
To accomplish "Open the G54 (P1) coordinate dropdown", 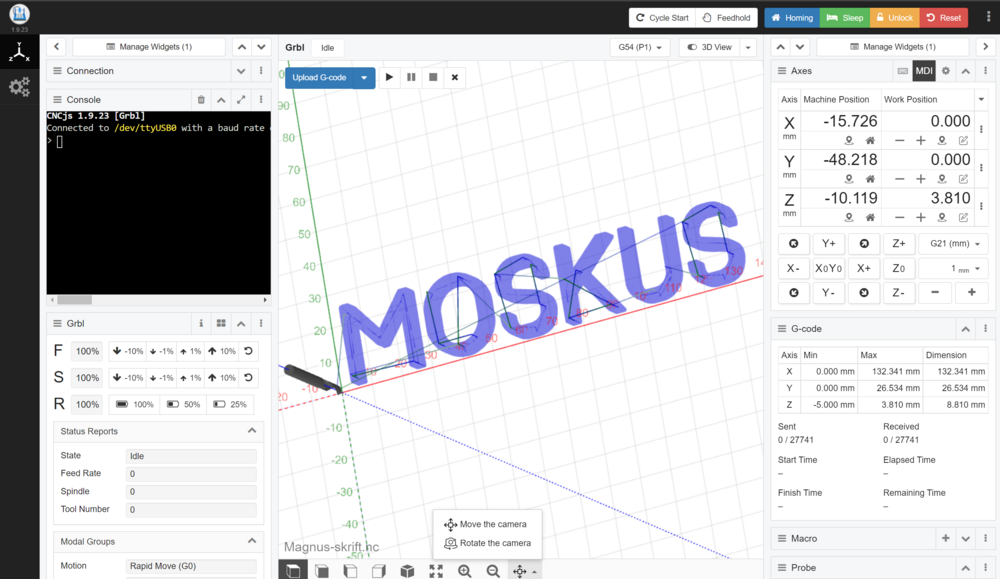I will (x=640, y=47).
